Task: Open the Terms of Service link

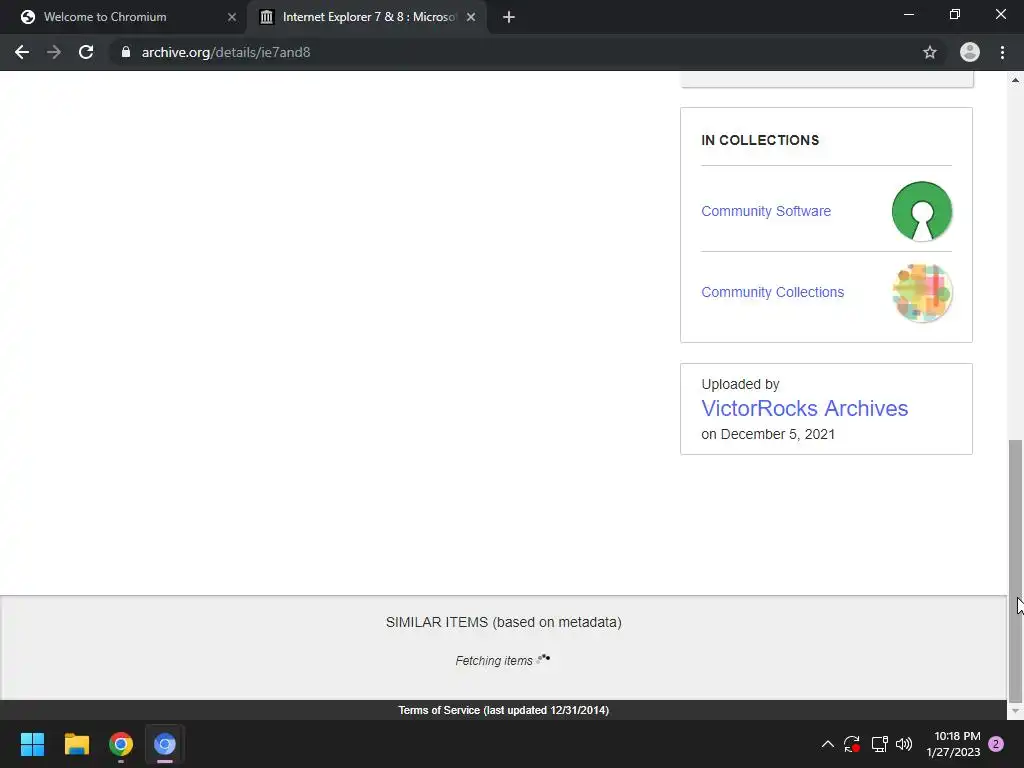Action: point(504,710)
